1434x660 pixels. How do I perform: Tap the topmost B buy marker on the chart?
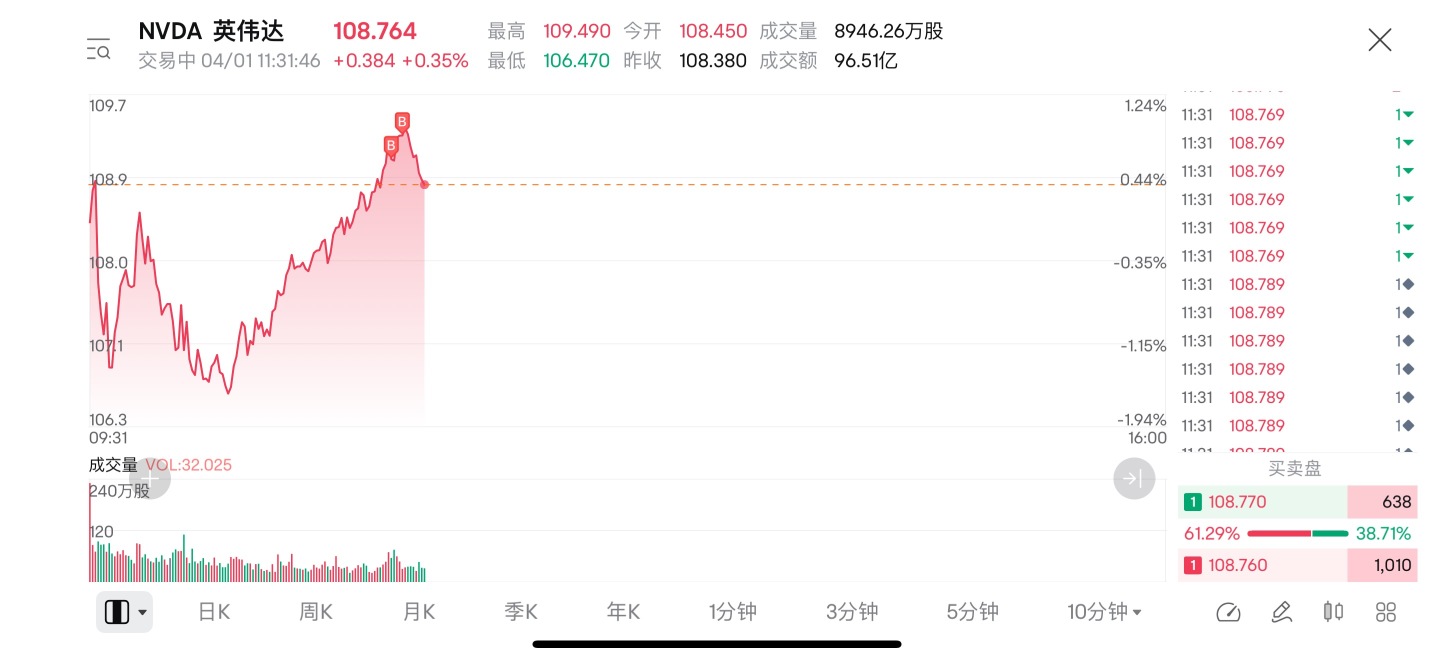pyautogui.click(x=402, y=122)
